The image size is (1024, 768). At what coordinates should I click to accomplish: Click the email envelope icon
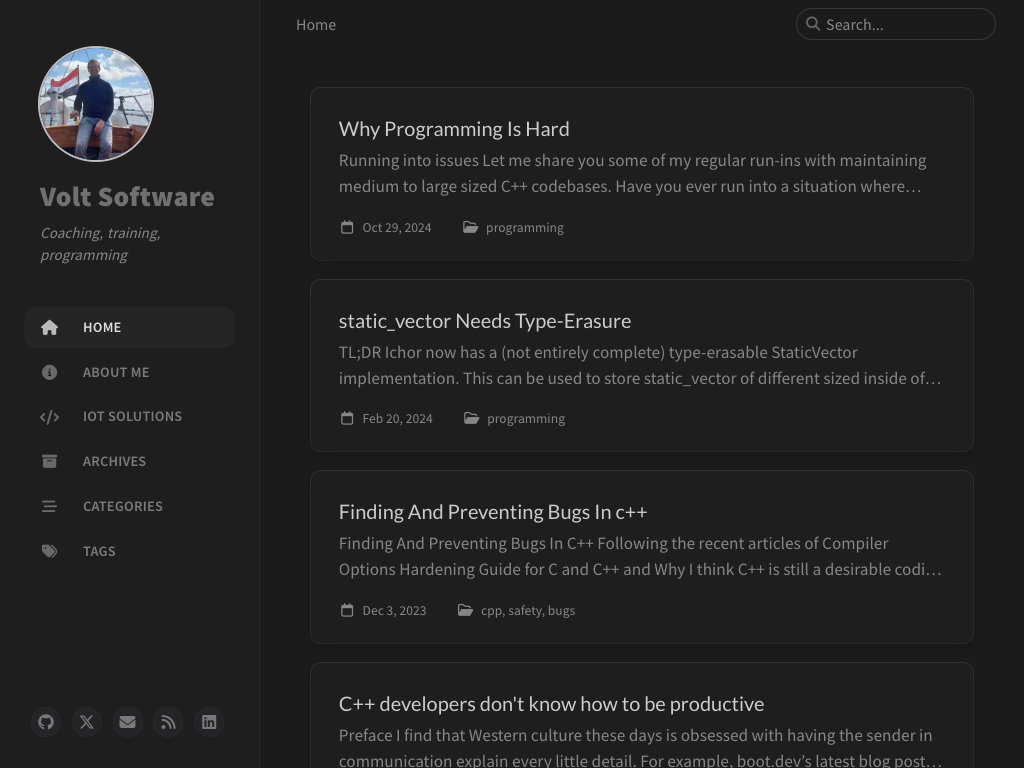pyautogui.click(x=127, y=722)
